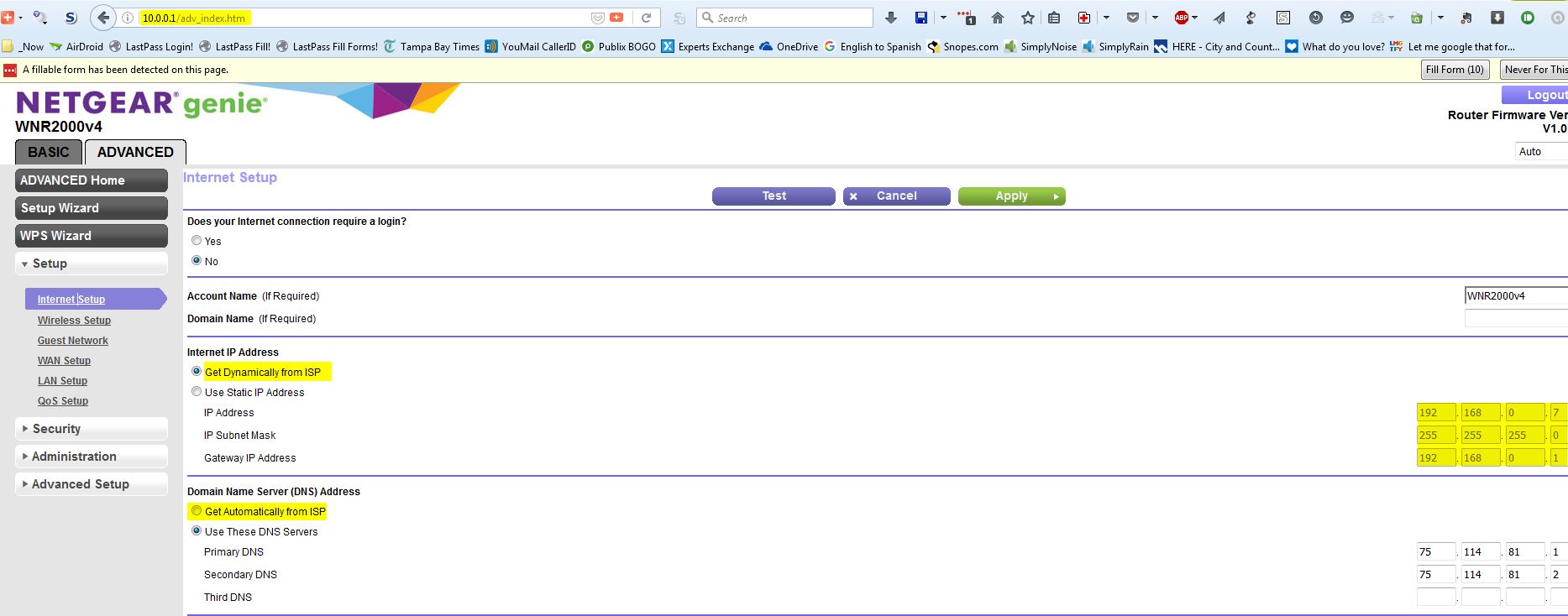Click the Account Name input field

1516,295
